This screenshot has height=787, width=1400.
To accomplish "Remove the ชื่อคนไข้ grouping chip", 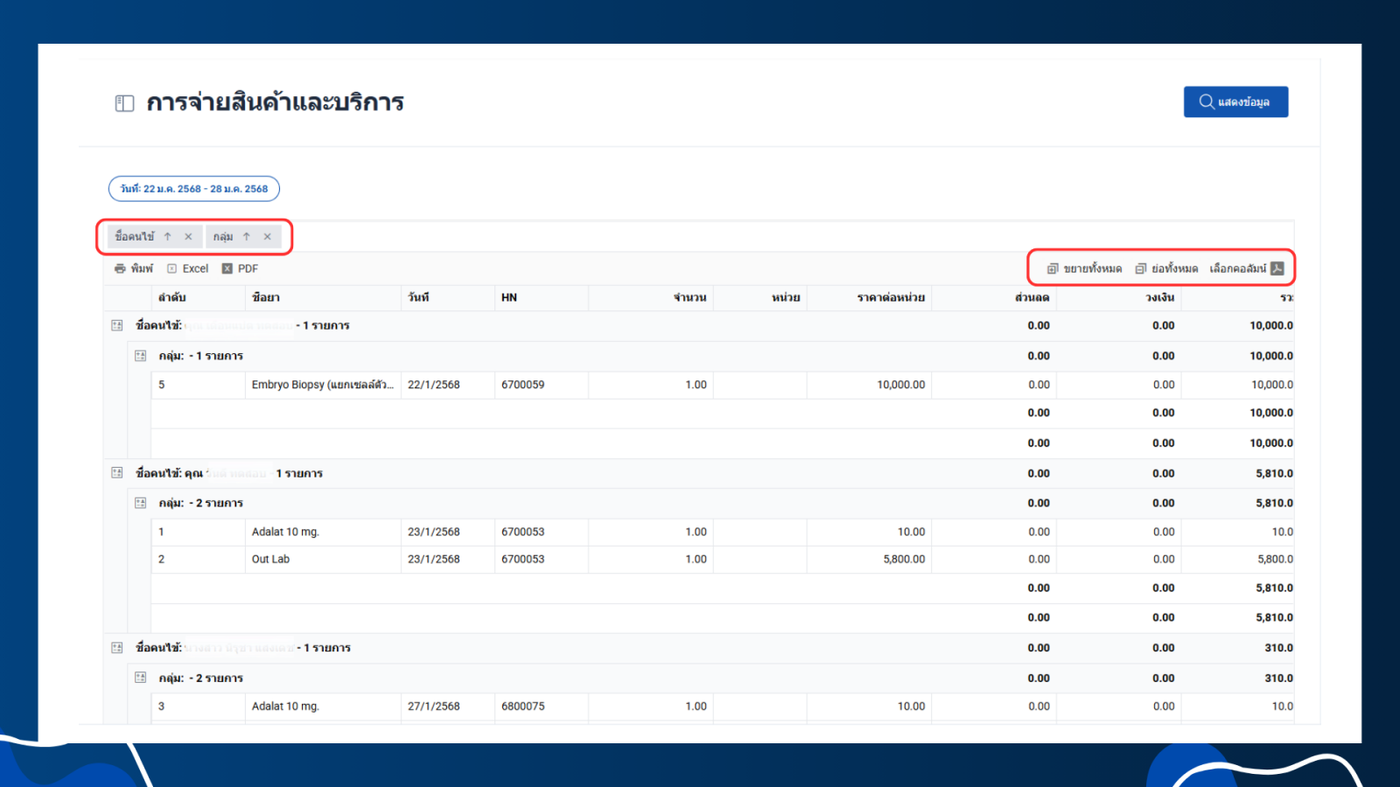I will pyautogui.click(x=188, y=237).
